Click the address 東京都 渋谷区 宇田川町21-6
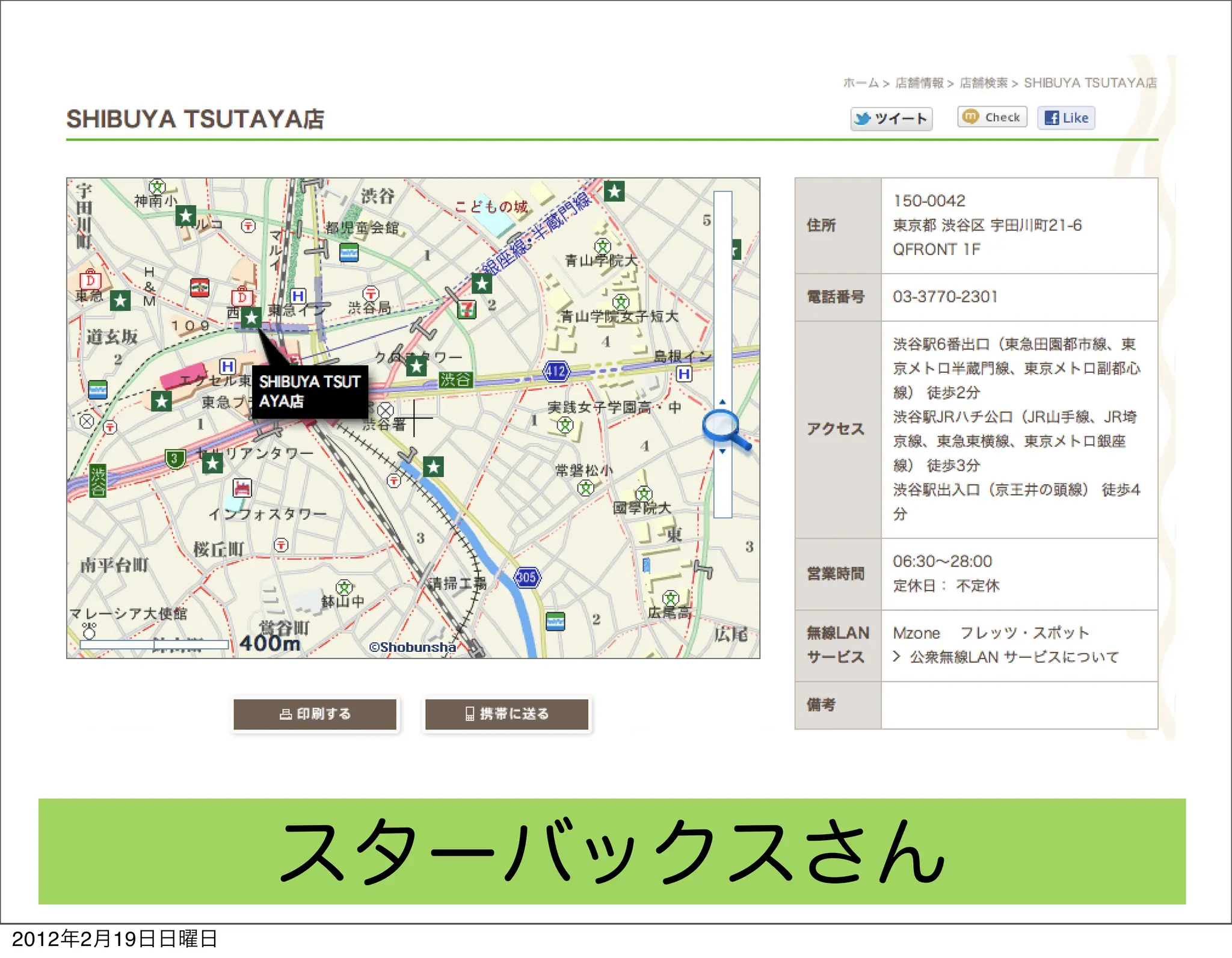Screen dimensions: 1232x958 pyautogui.click(x=987, y=225)
